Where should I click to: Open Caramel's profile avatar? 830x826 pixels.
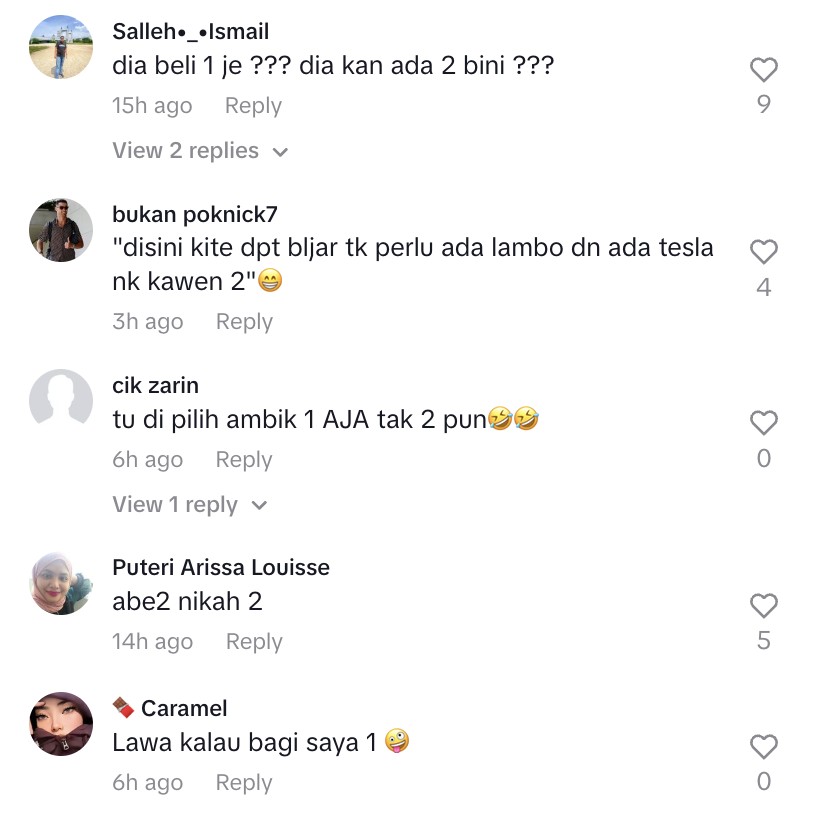point(61,724)
